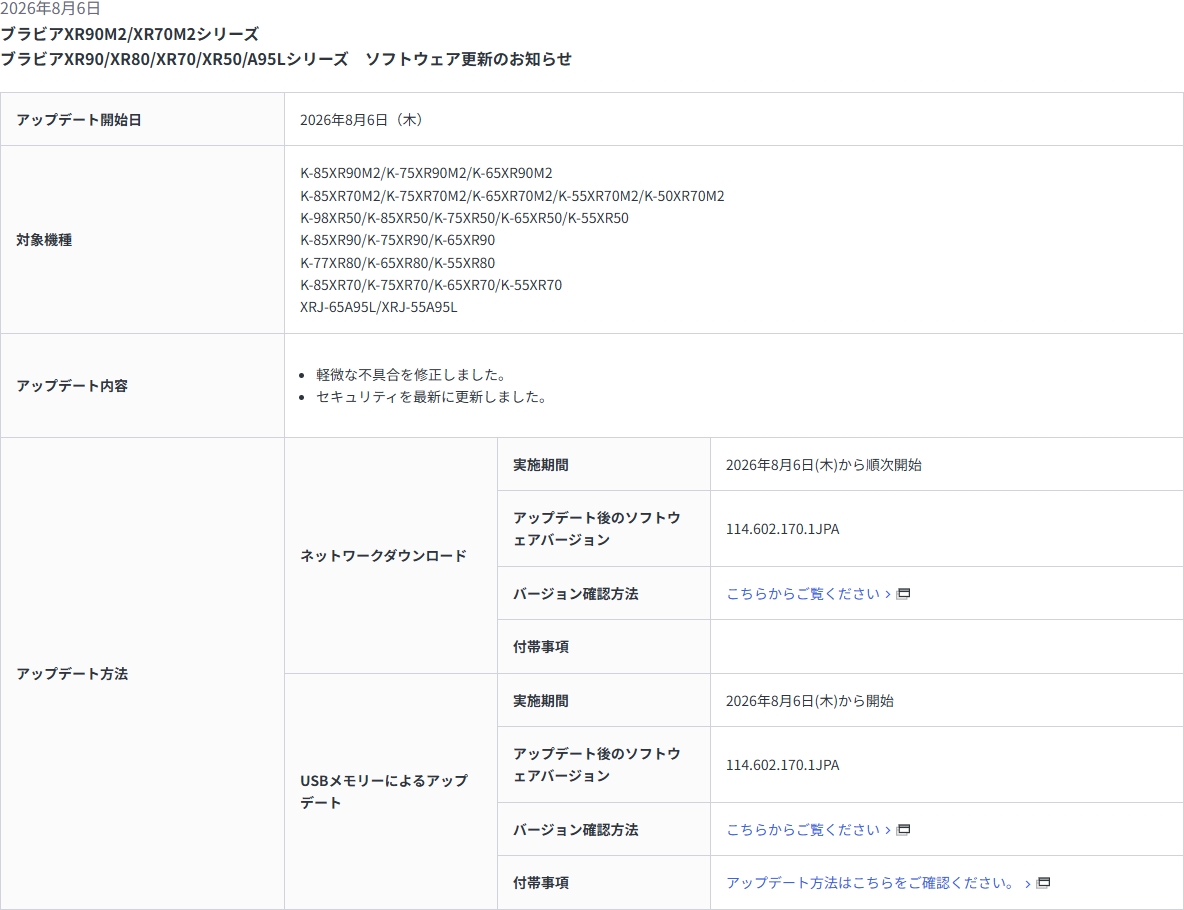Click the heading ブラビアXR90M2/XR70M2シリーズ

[129, 34]
